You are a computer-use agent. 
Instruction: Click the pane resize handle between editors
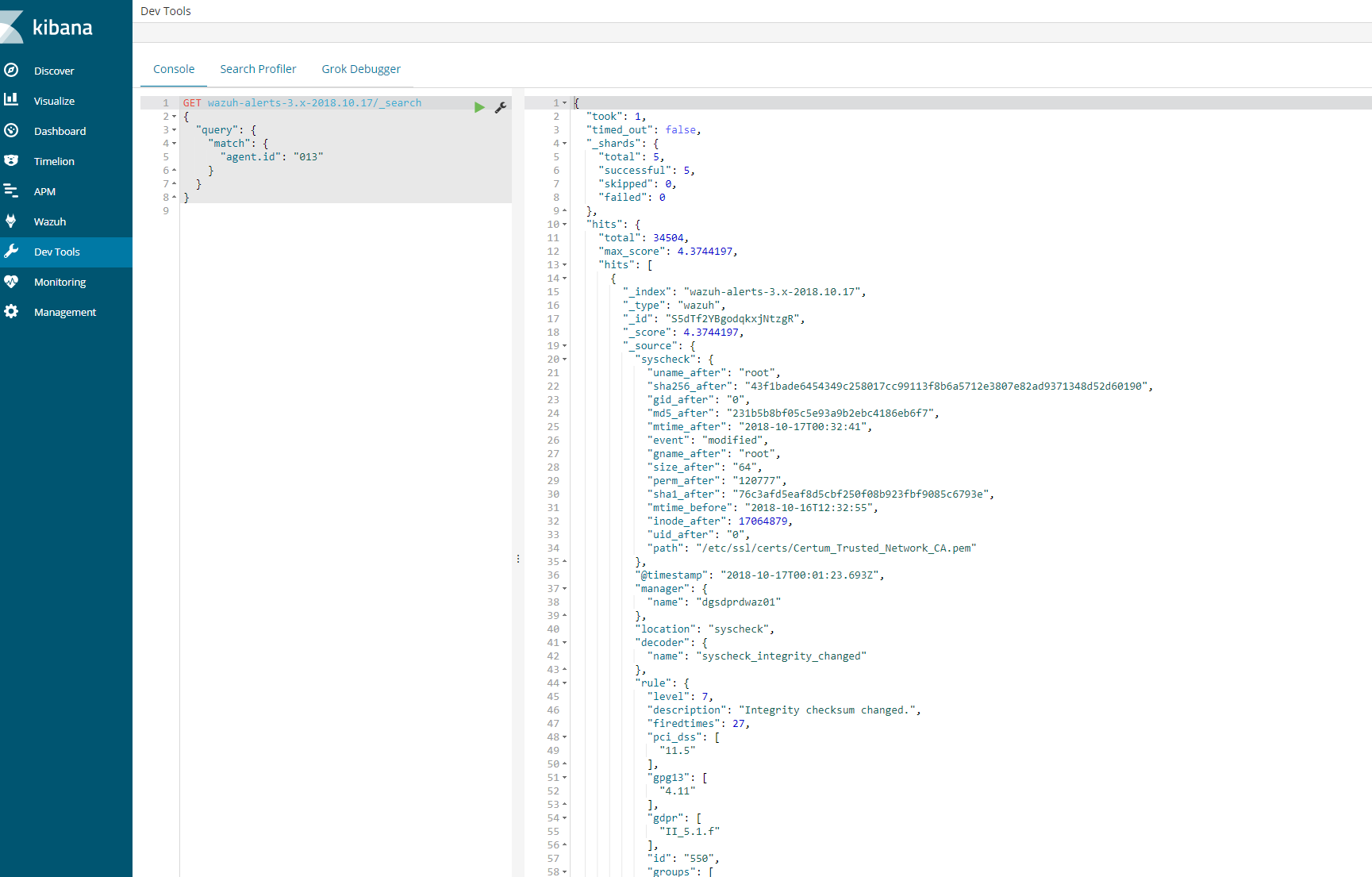(x=518, y=559)
